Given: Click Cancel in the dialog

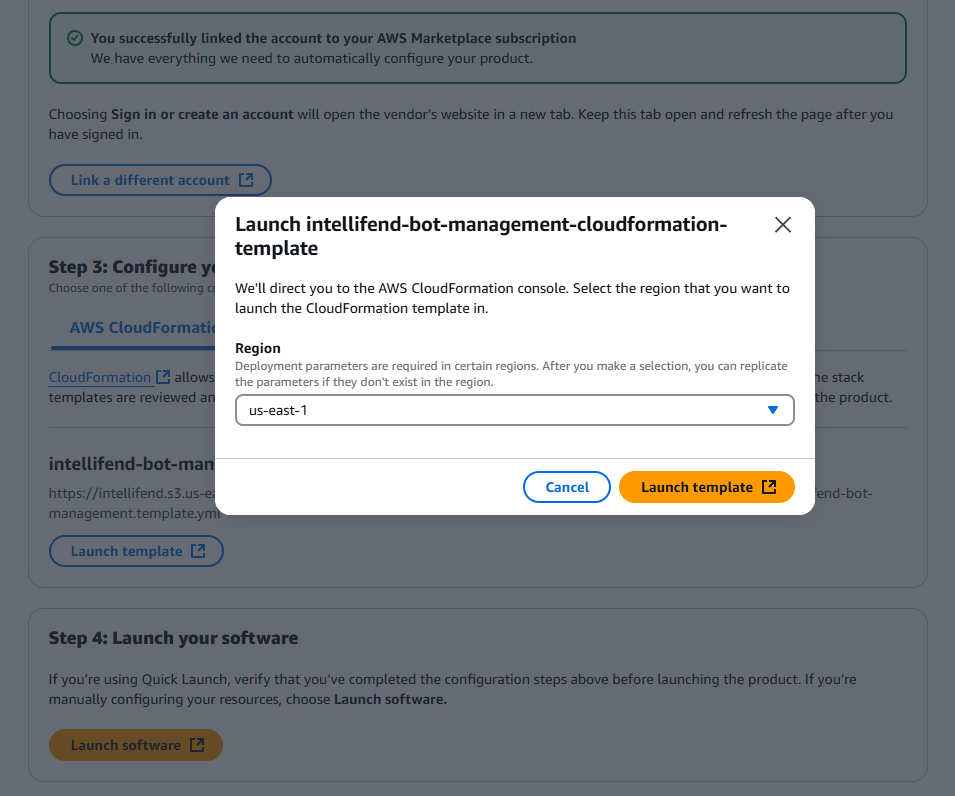Looking at the screenshot, I should pyautogui.click(x=566, y=487).
